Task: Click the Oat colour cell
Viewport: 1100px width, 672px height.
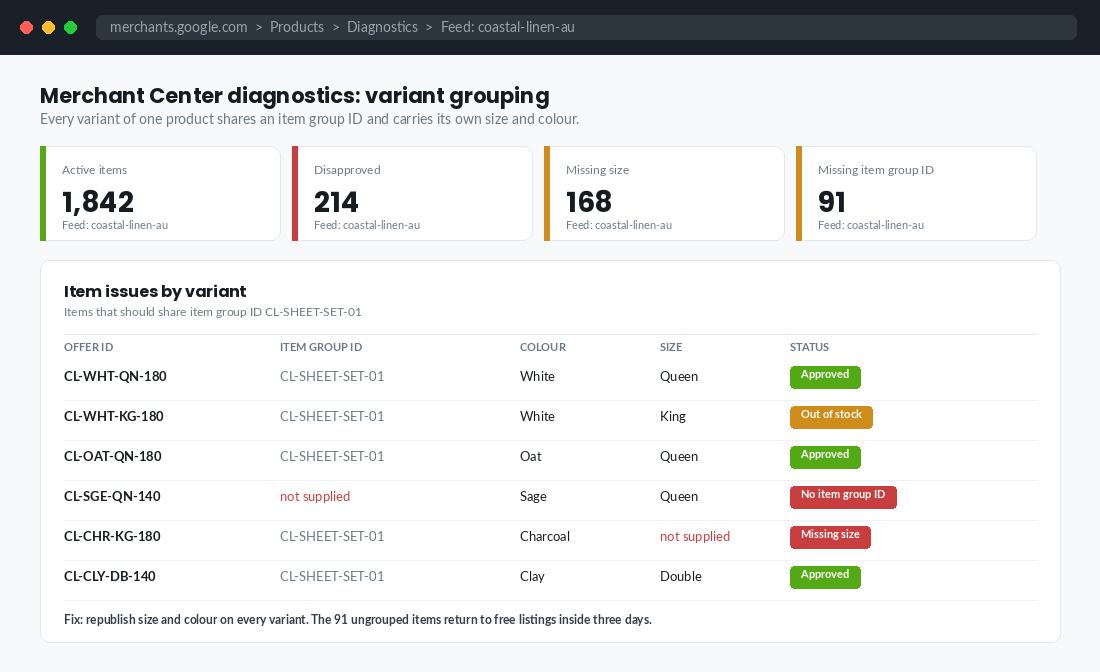Action: click(531, 457)
